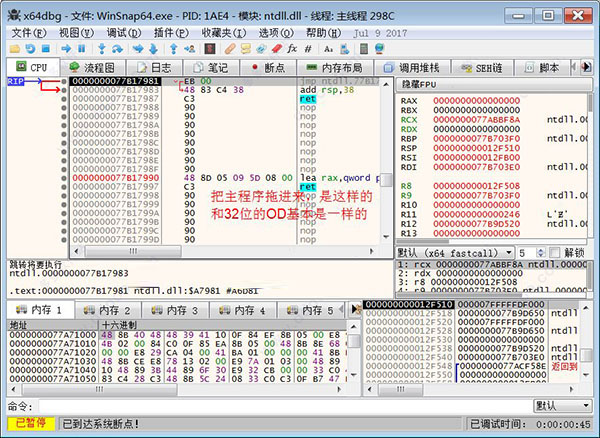Open comments with the yellow notes icon
The height and width of the screenshot is (438, 600).
coord(246,49)
